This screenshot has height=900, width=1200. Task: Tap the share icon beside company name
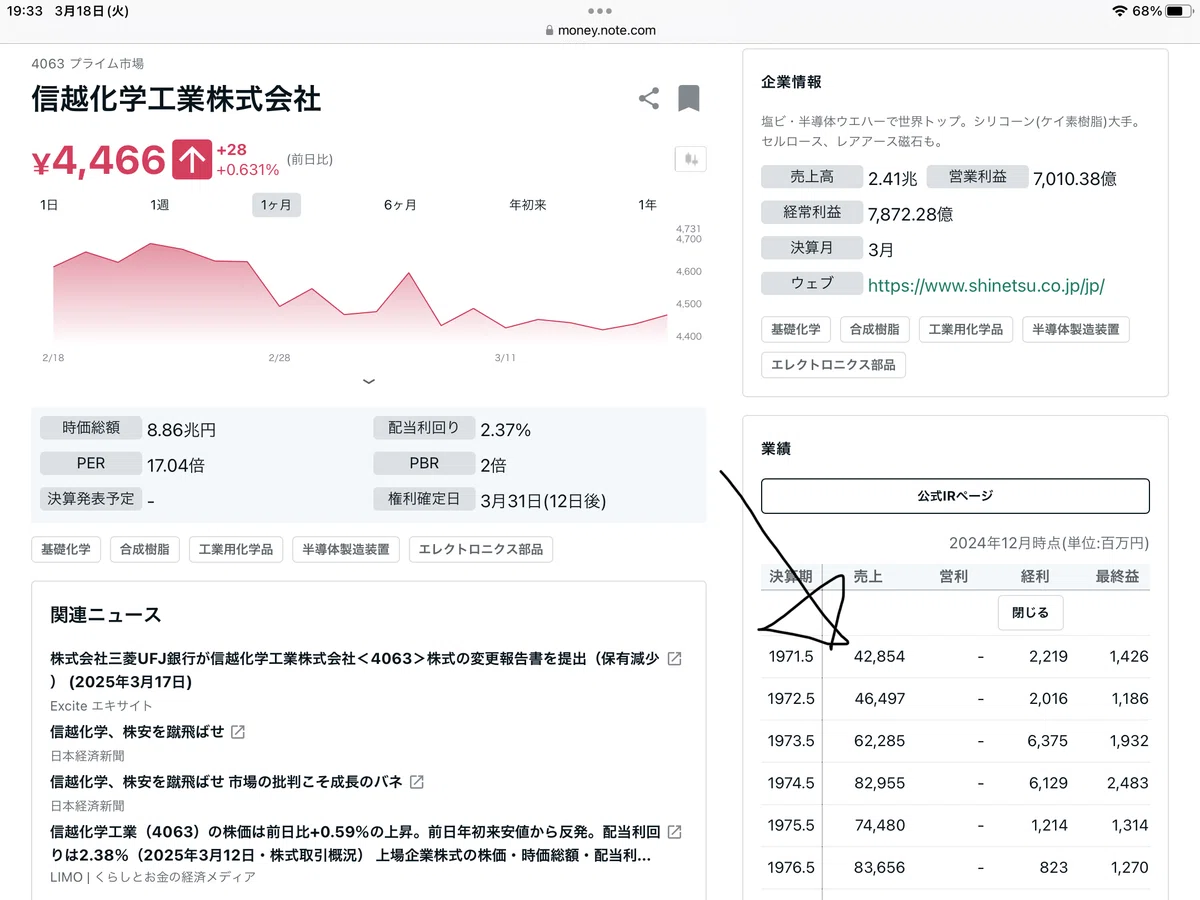click(x=649, y=98)
